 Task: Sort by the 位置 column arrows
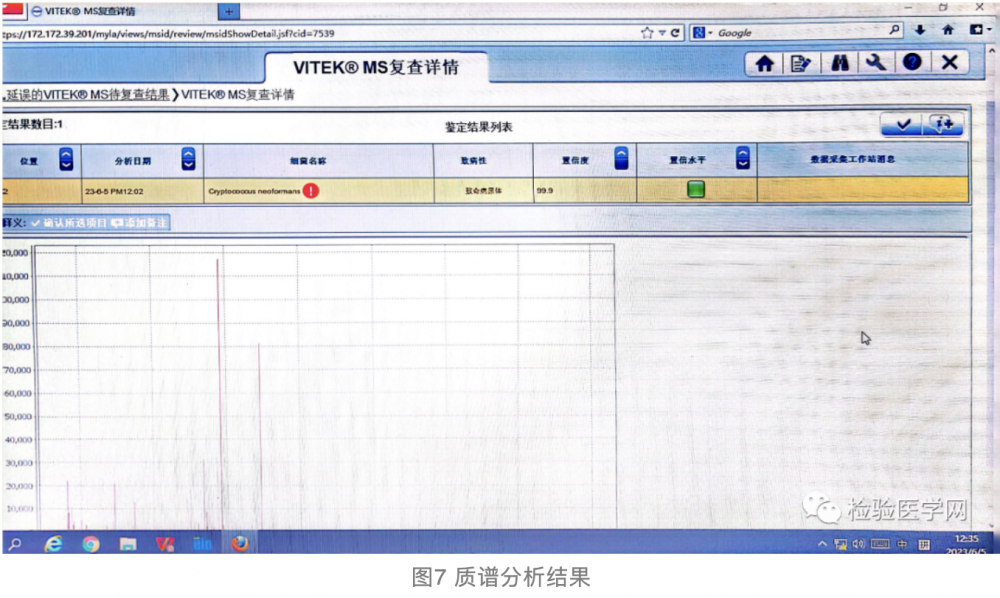click(66, 159)
